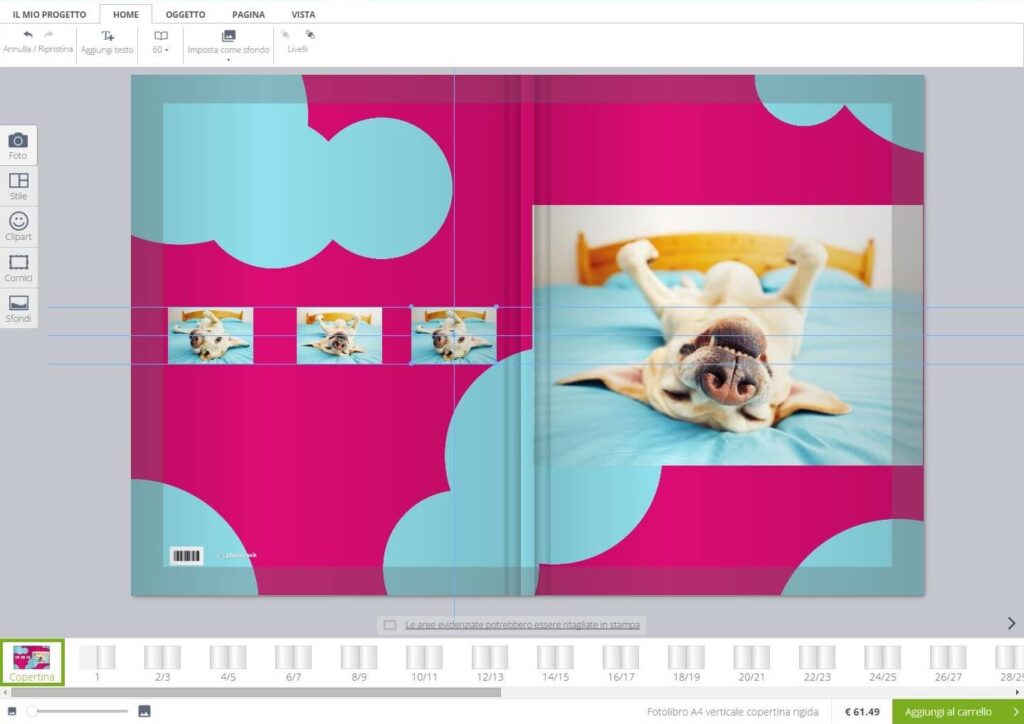The width and height of the screenshot is (1024, 724).
Task: Open the Stile layouts panel
Action: coord(18,186)
